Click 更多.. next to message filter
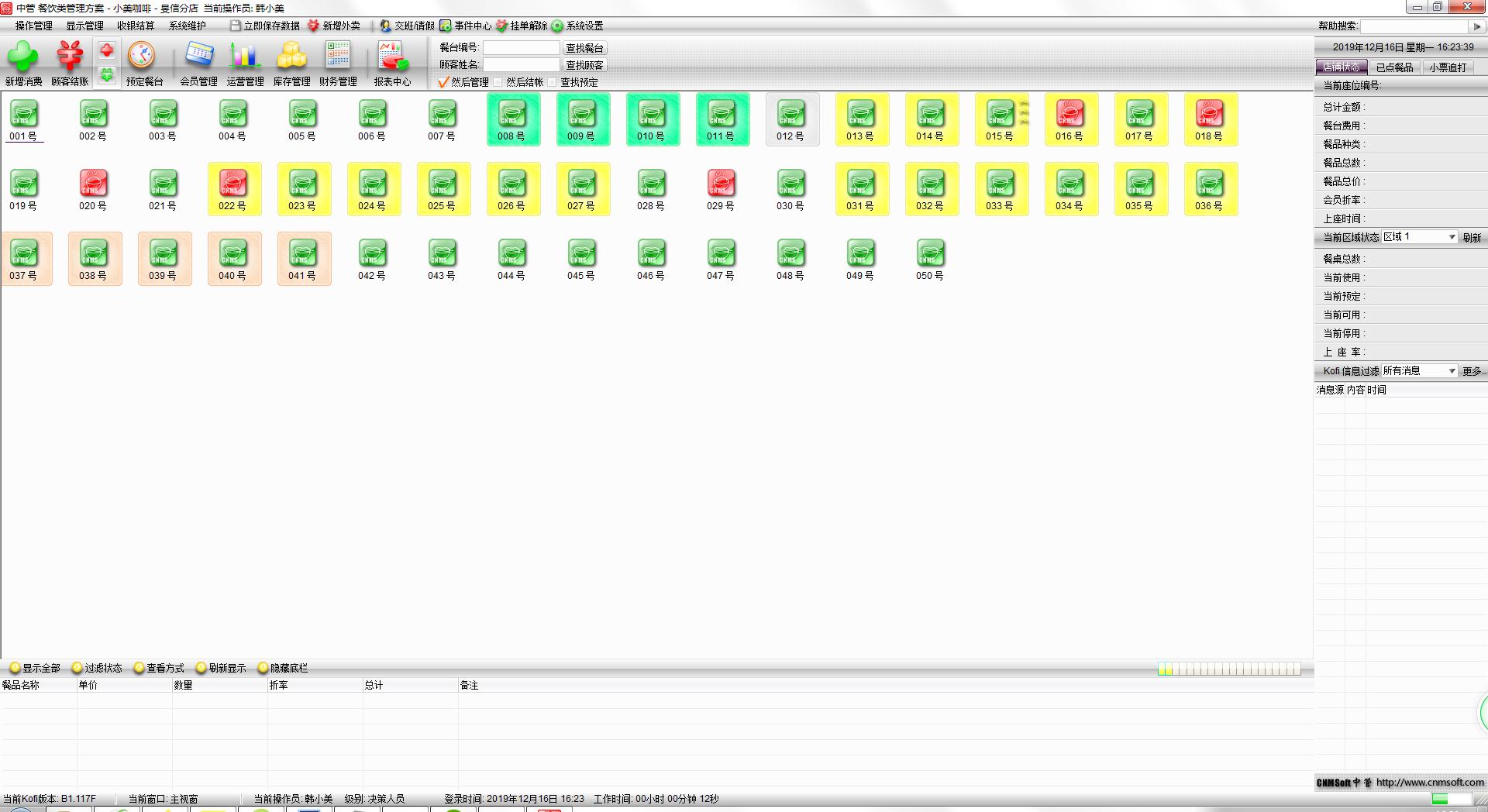1488x812 pixels. [x=1472, y=372]
